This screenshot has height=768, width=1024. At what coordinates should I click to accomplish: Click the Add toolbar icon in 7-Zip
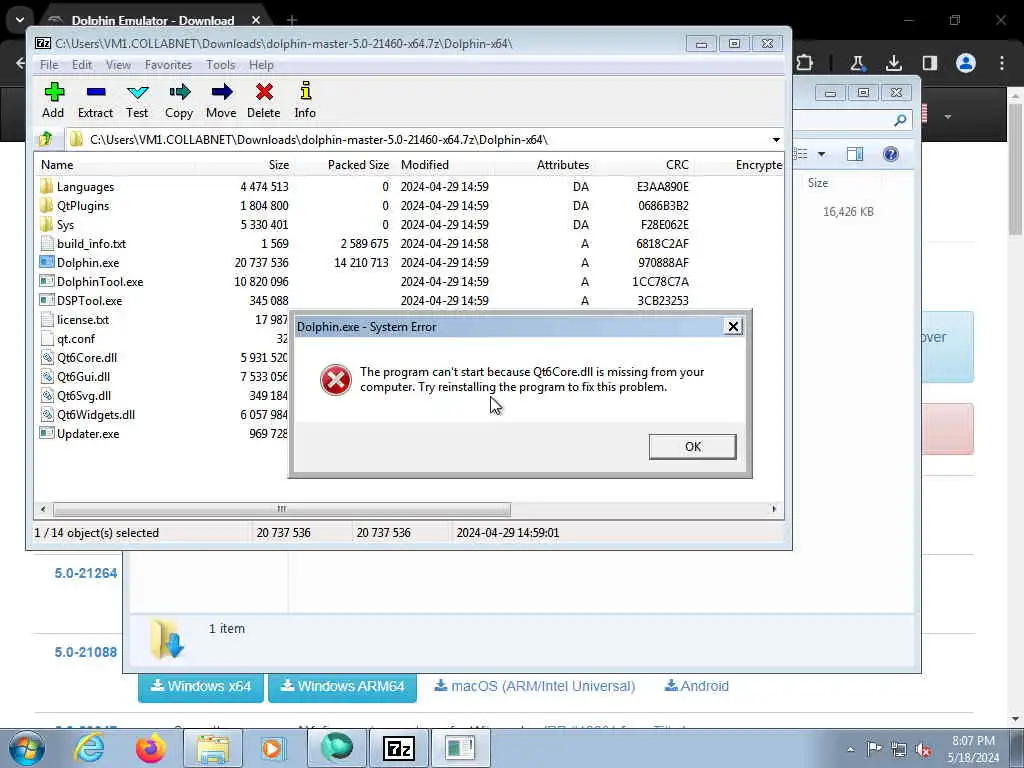(x=54, y=100)
